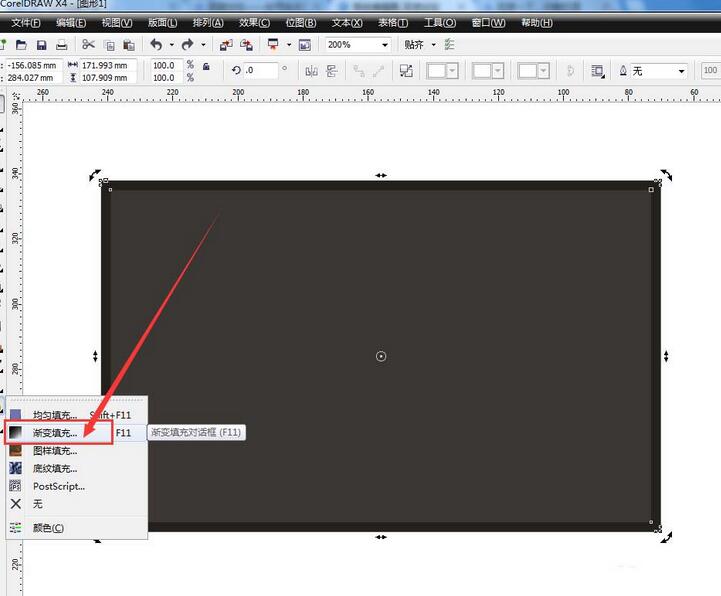This screenshot has height=596, width=721.
Task: Click the rotation angle input field
Action: pos(261,71)
